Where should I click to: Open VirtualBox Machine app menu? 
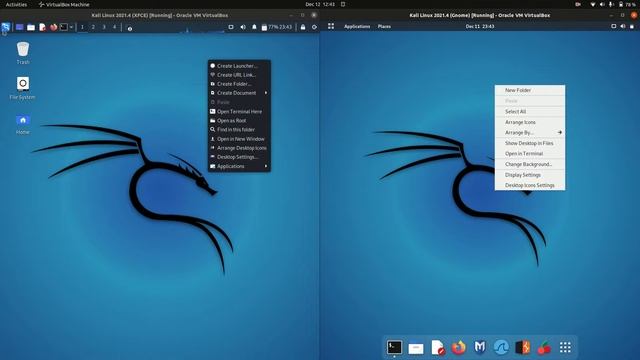(64, 4)
